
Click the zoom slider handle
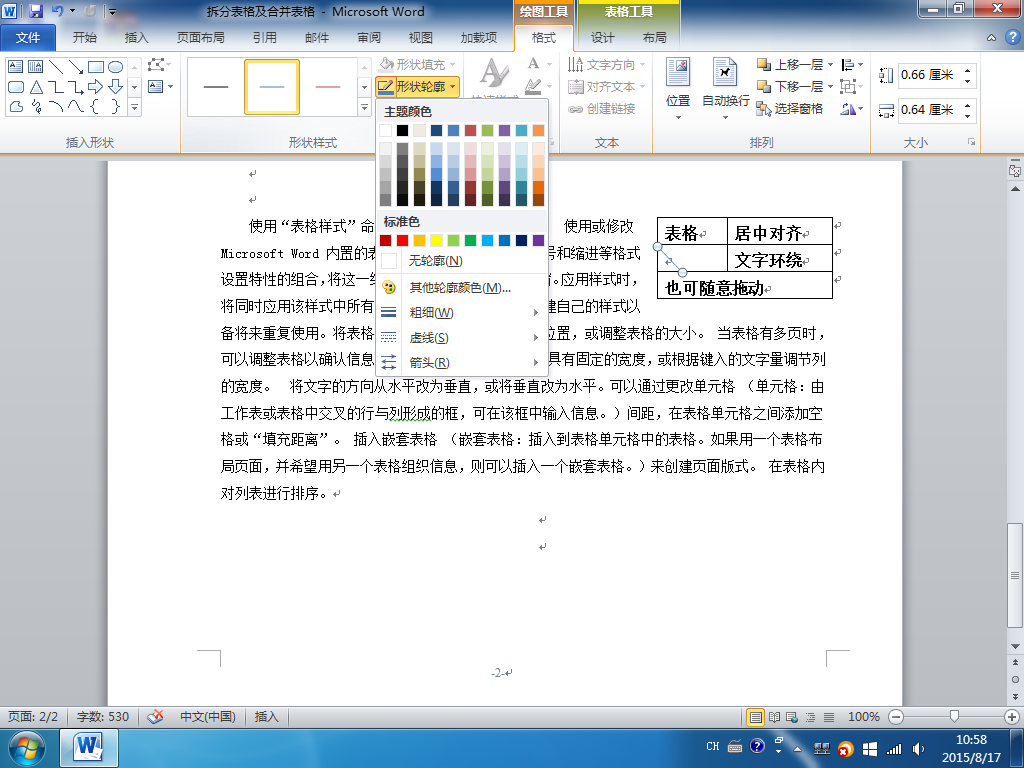[954, 716]
